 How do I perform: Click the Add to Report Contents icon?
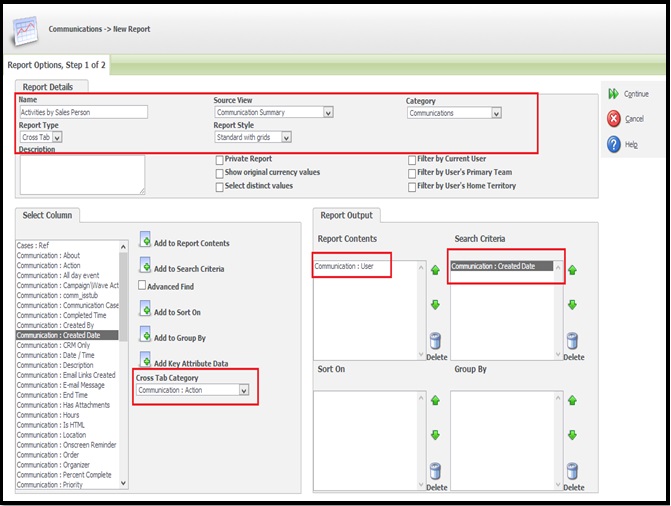point(145,242)
